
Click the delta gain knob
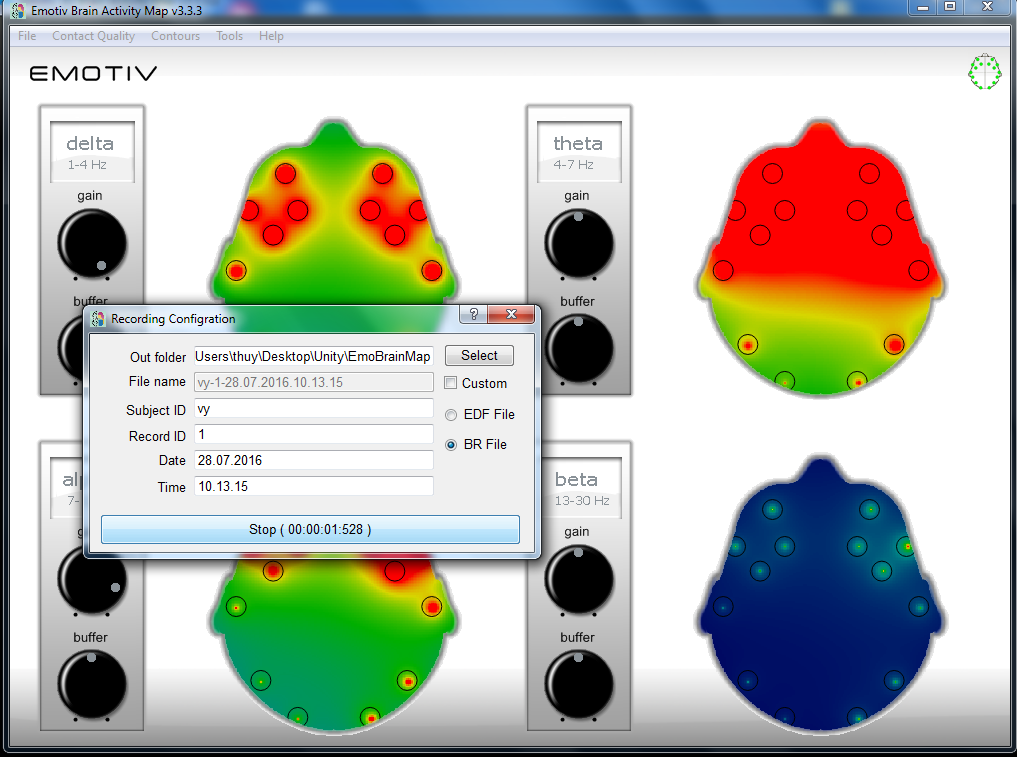[92, 243]
